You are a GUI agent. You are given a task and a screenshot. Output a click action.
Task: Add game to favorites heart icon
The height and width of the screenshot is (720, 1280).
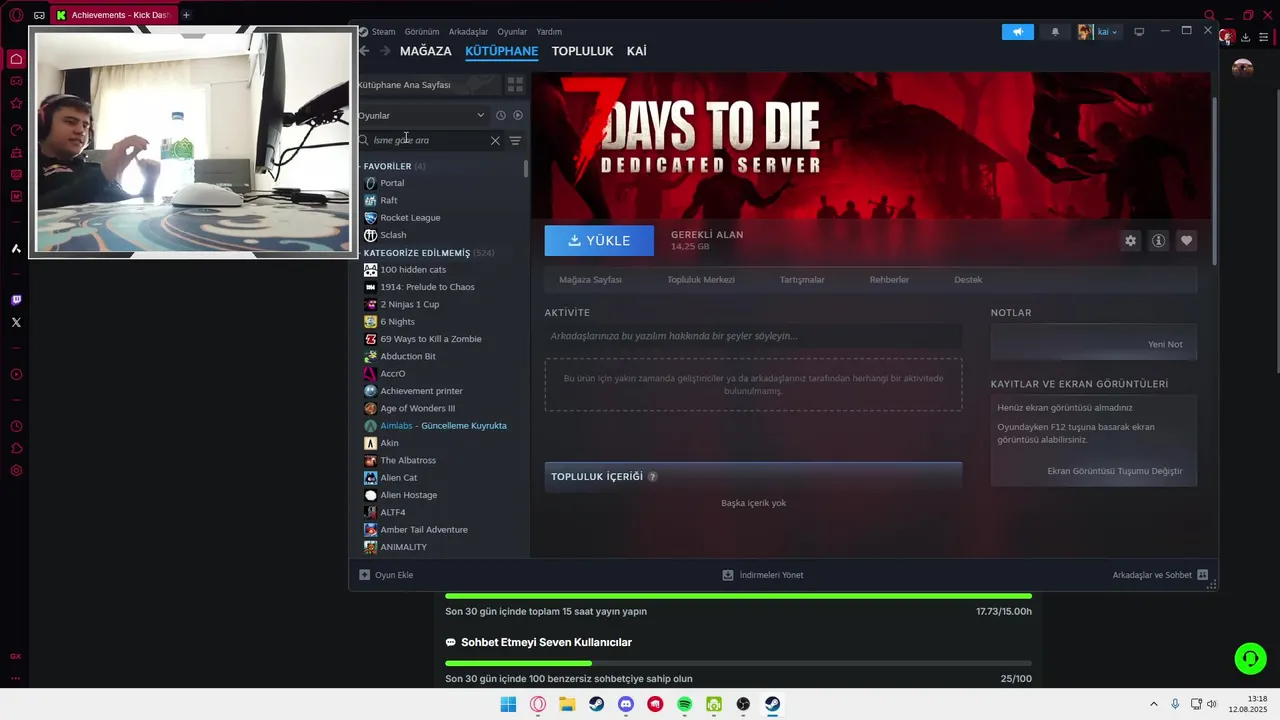pyautogui.click(x=1186, y=241)
